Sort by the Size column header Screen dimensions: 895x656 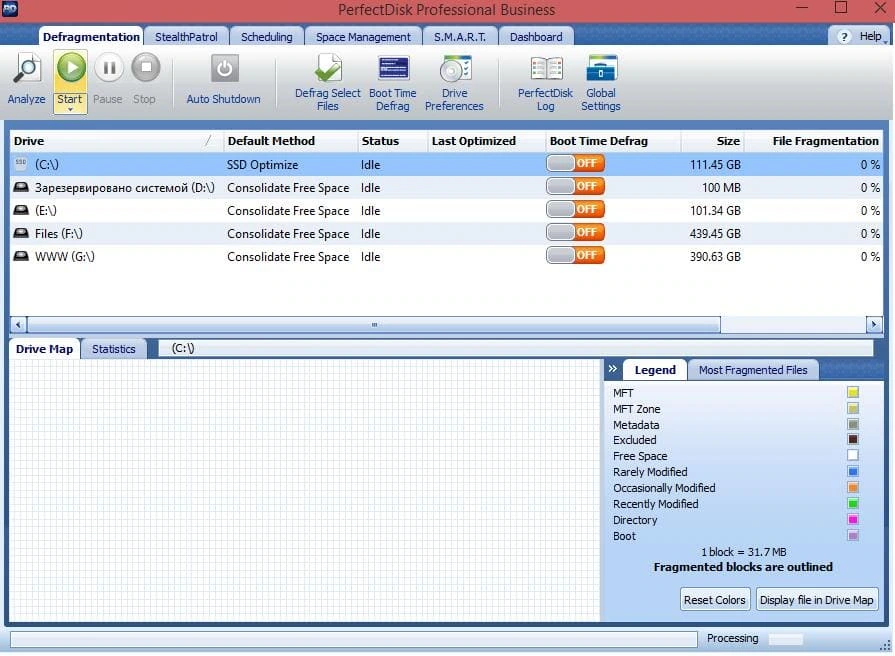[x=712, y=141]
